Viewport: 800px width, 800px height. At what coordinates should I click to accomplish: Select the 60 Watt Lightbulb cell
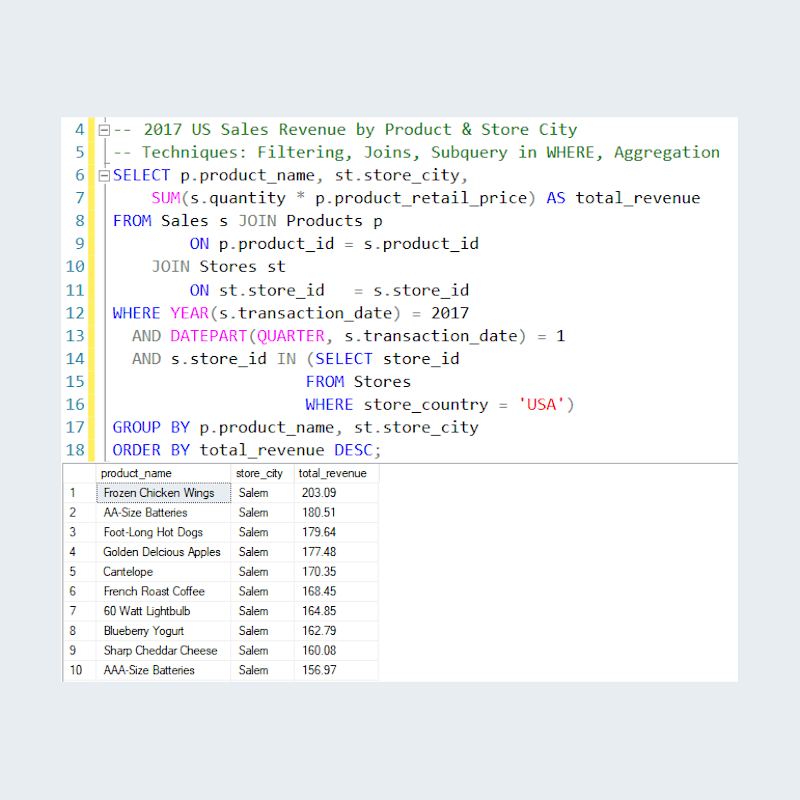point(163,611)
